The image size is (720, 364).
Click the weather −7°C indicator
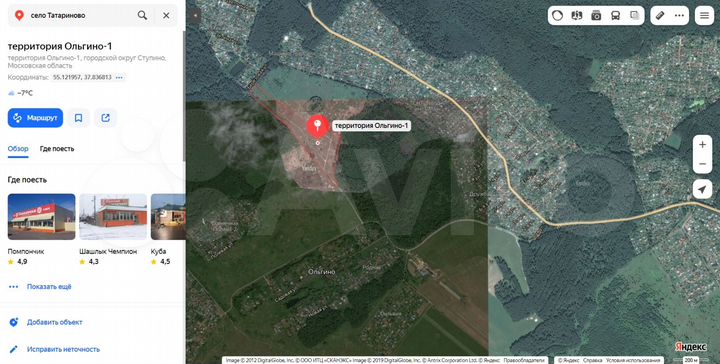pyautogui.click(x=21, y=93)
